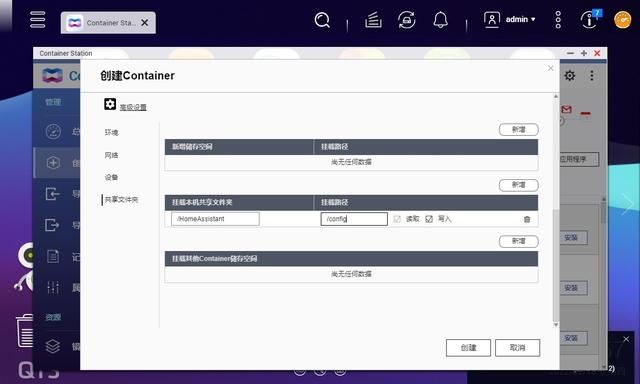Open the 高级设置 link
Screen dimensions: 640x384
(x=133, y=107)
